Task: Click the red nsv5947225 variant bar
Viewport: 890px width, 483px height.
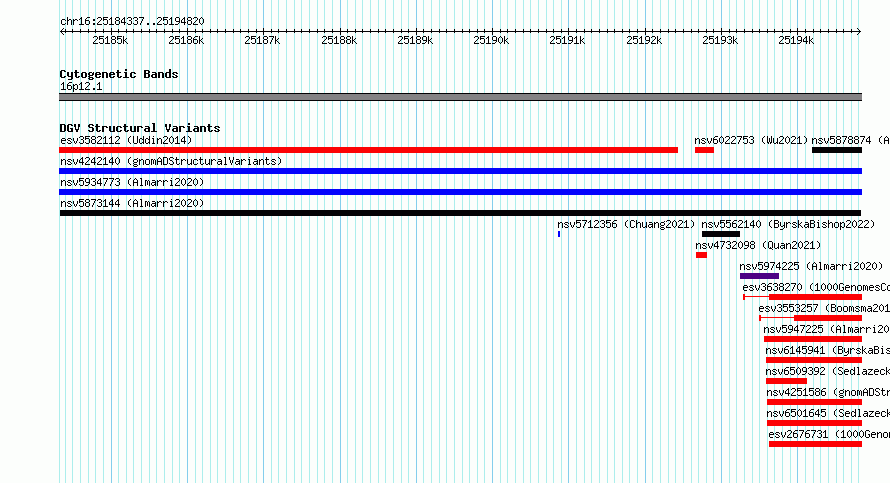Action: point(813,339)
